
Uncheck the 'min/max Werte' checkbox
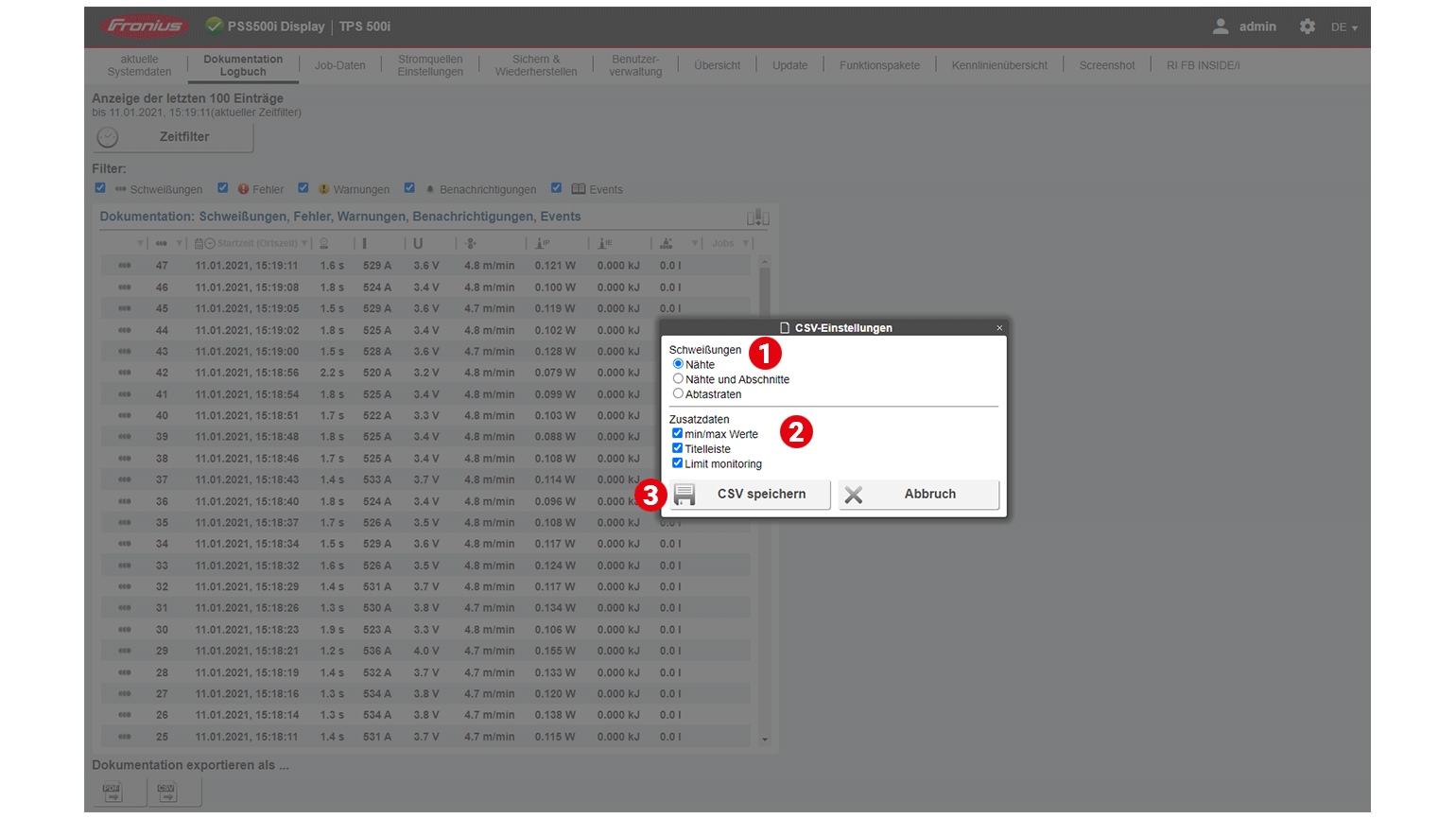coord(677,434)
